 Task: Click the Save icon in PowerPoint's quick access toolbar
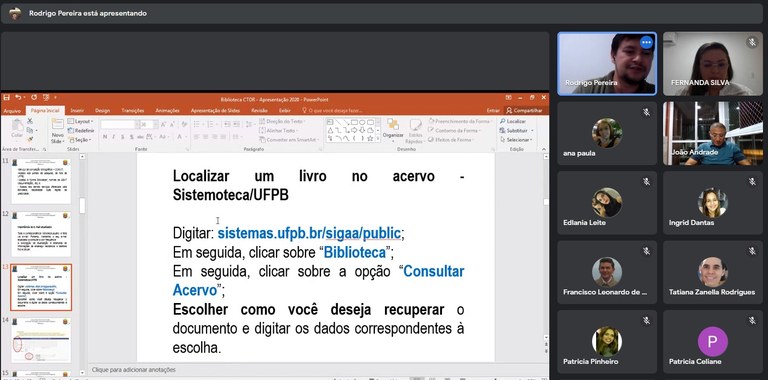point(6,97)
